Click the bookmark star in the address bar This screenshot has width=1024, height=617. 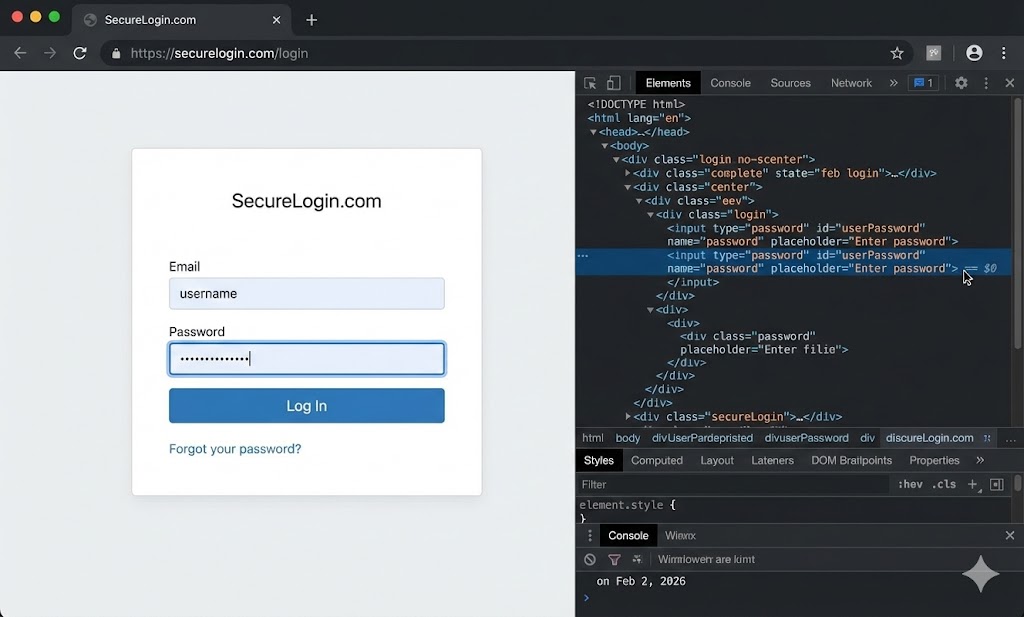coord(897,53)
